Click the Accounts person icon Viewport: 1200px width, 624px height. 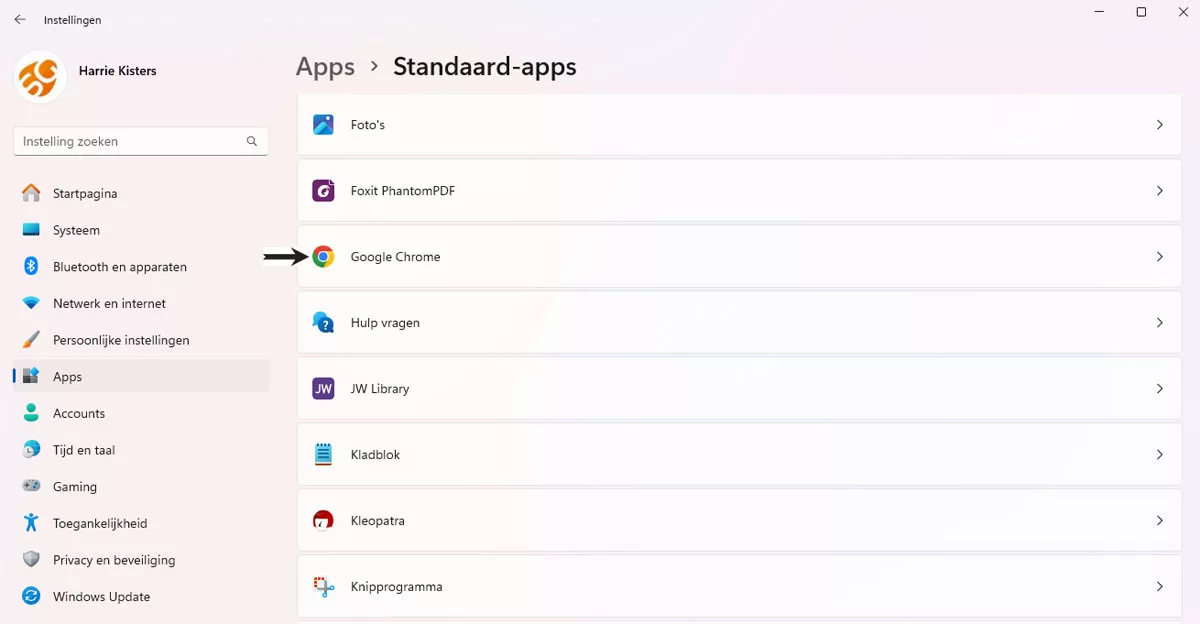point(32,413)
